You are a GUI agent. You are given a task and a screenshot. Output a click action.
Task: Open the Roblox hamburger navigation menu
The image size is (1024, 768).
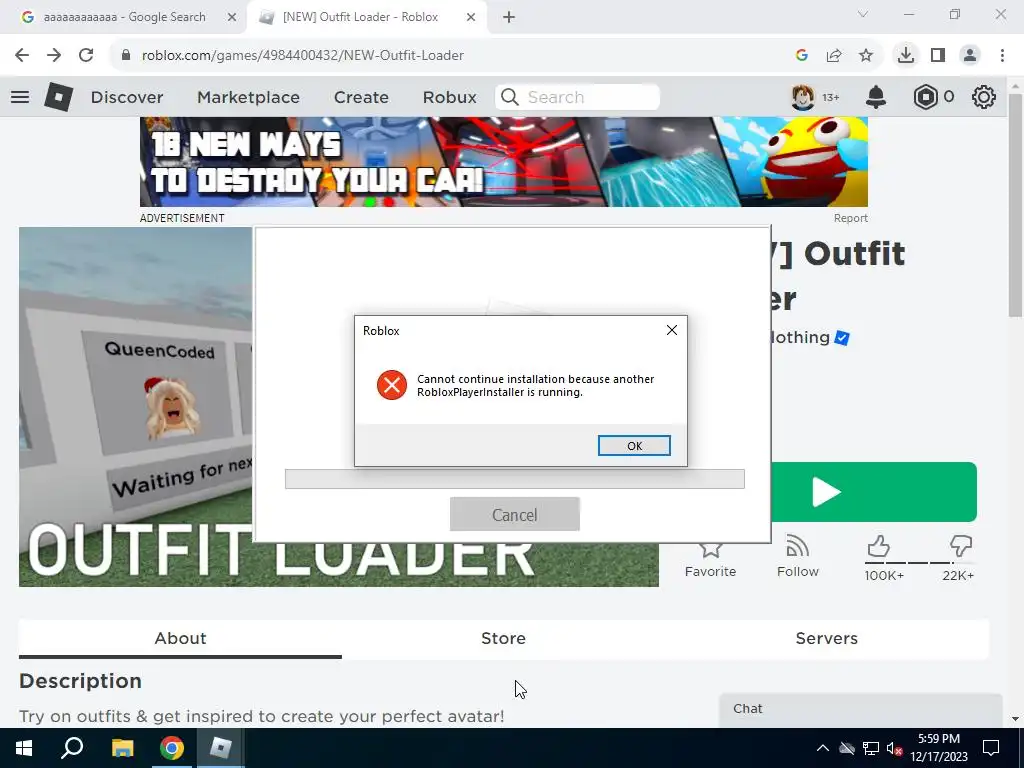20,97
